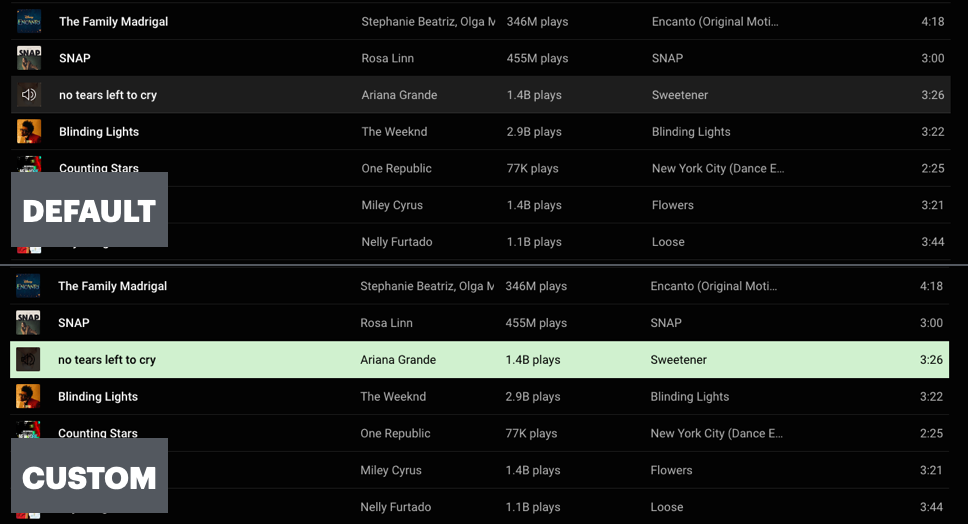Click duration '3:44' in Default list

(933, 242)
